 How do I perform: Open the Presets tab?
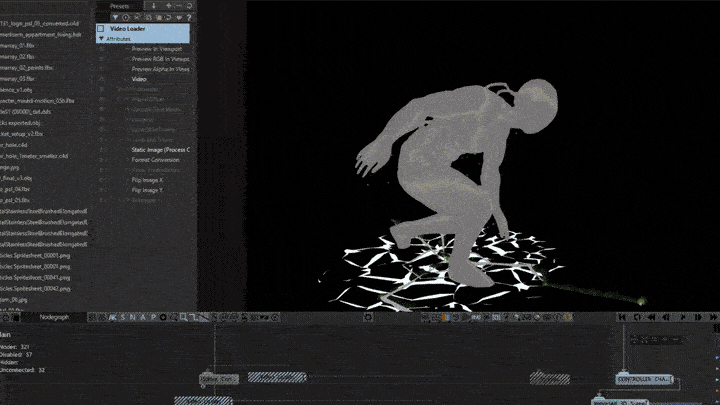120,6
